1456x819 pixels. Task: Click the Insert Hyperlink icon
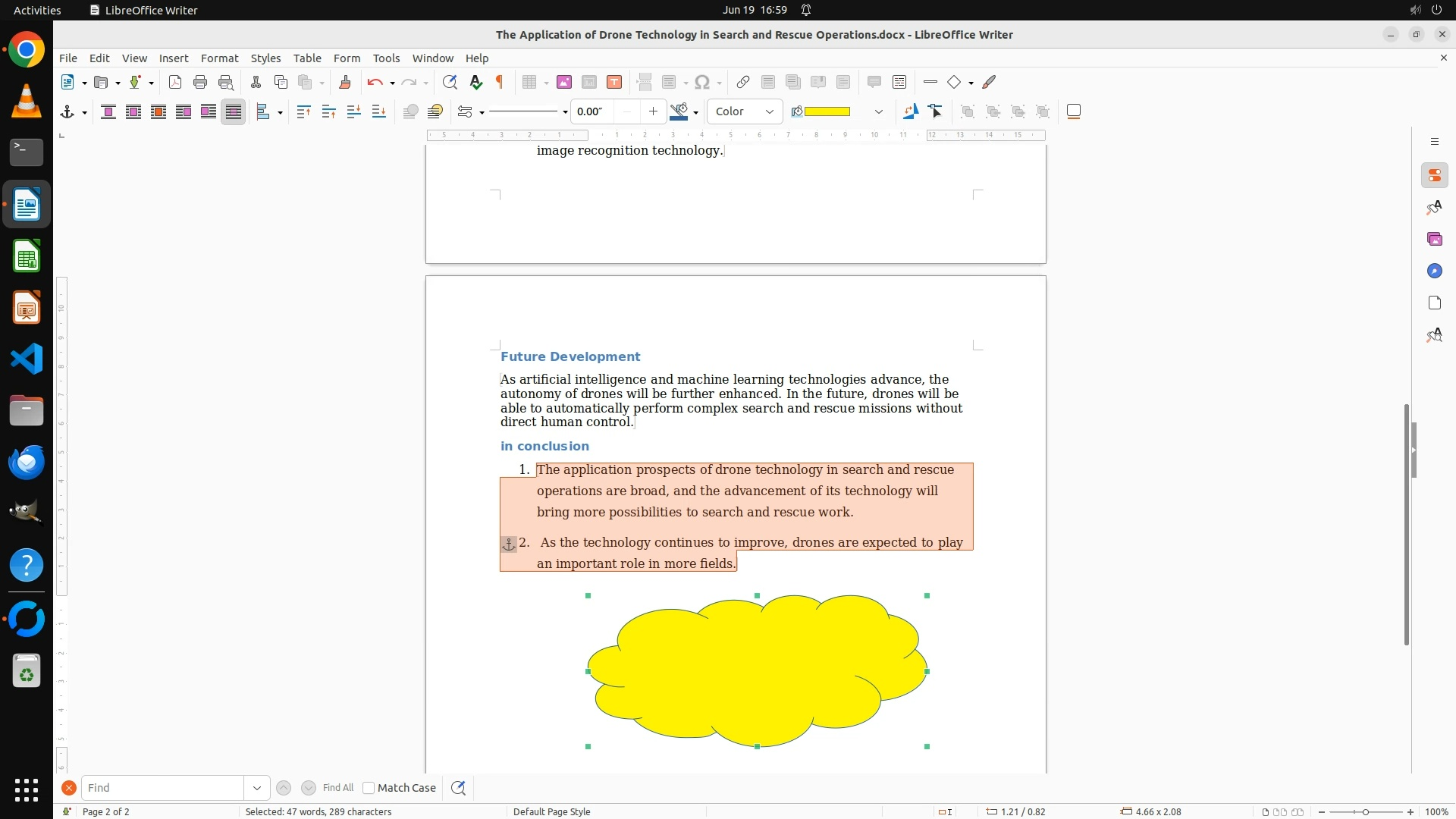click(743, 82)
